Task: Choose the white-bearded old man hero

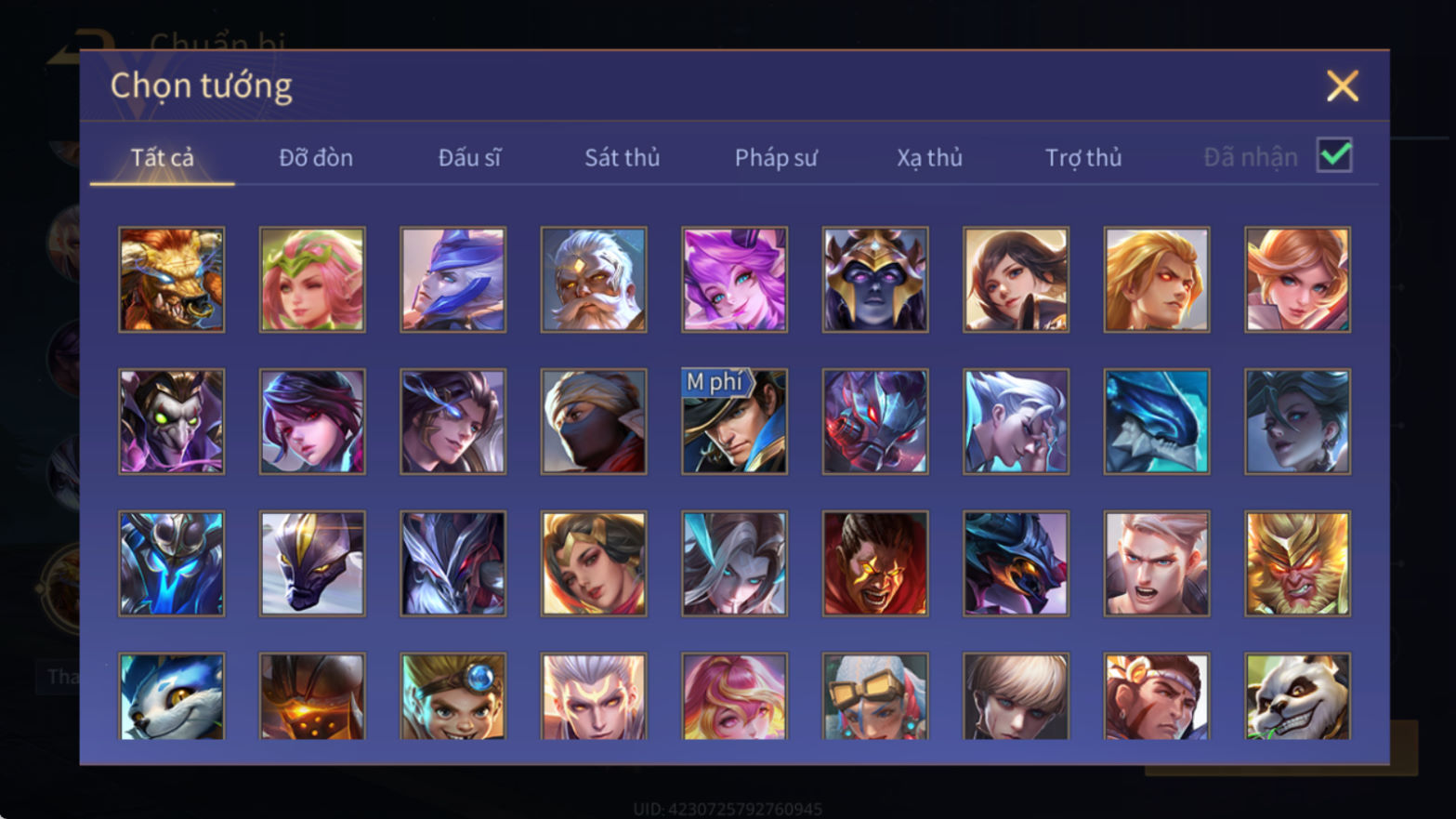Action: coord(594,280)
